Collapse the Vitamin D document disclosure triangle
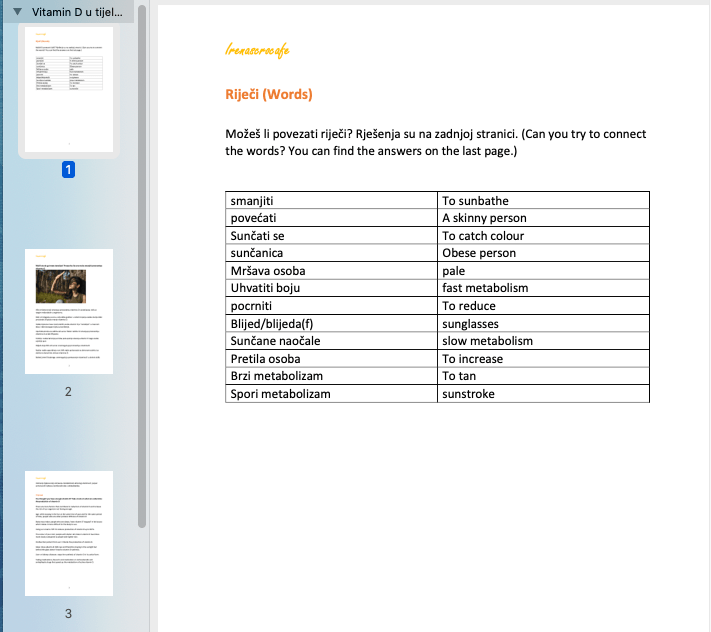 (x=17, y=11)
